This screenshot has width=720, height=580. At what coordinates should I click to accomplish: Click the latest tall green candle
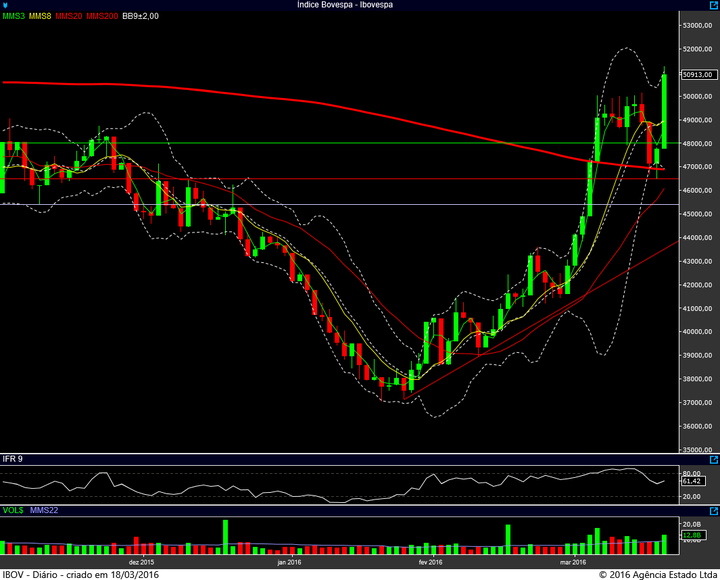pos(664,111)
